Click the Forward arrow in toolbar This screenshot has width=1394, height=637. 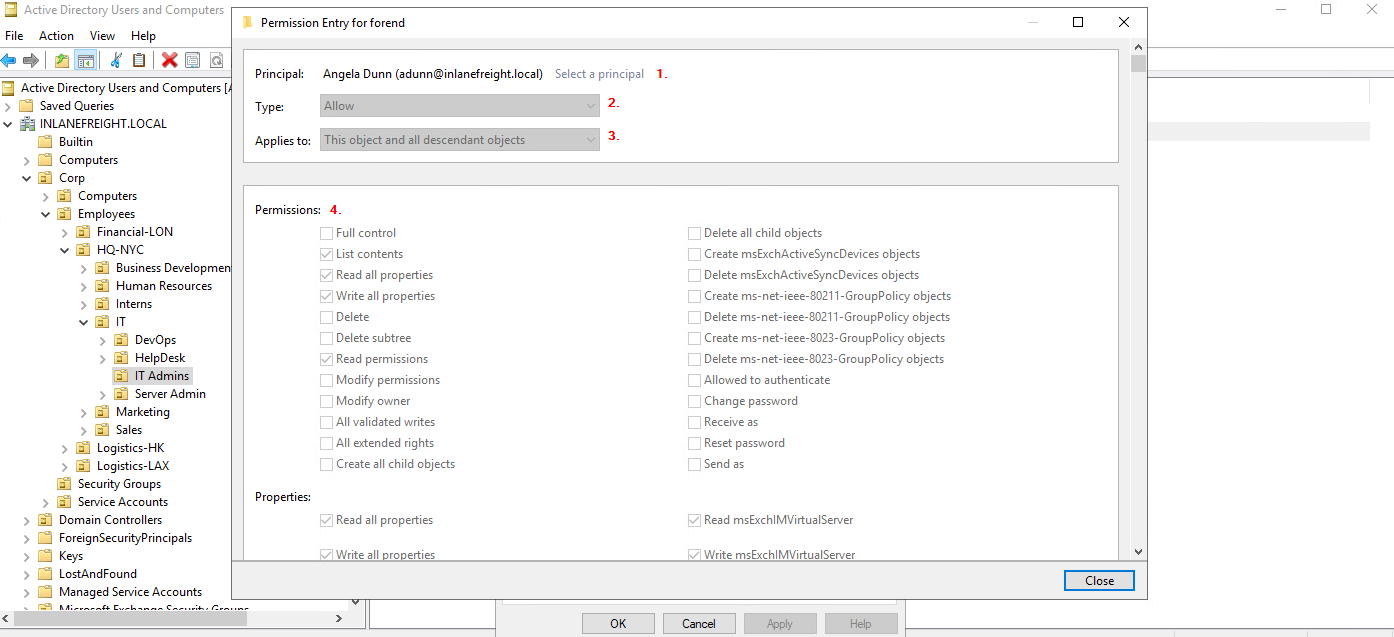(x=31, y=61)
